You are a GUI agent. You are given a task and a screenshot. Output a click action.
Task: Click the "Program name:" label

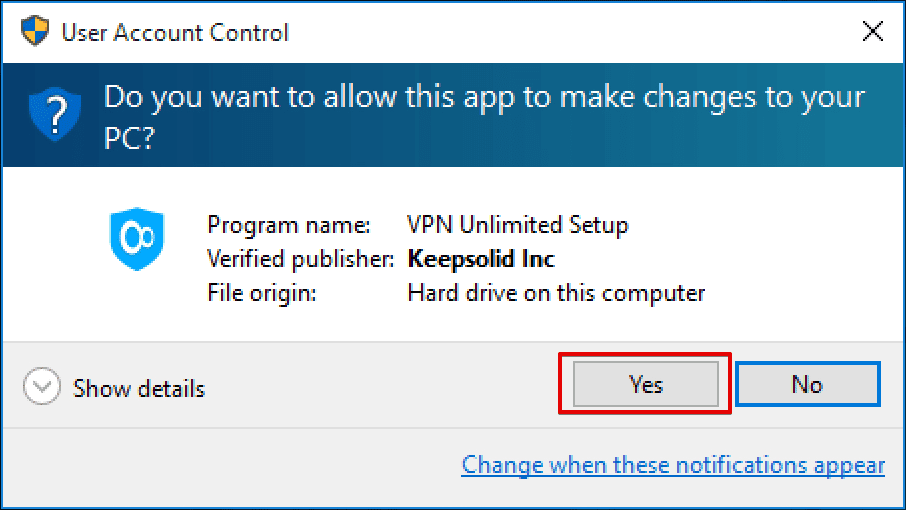coord(288,225)
